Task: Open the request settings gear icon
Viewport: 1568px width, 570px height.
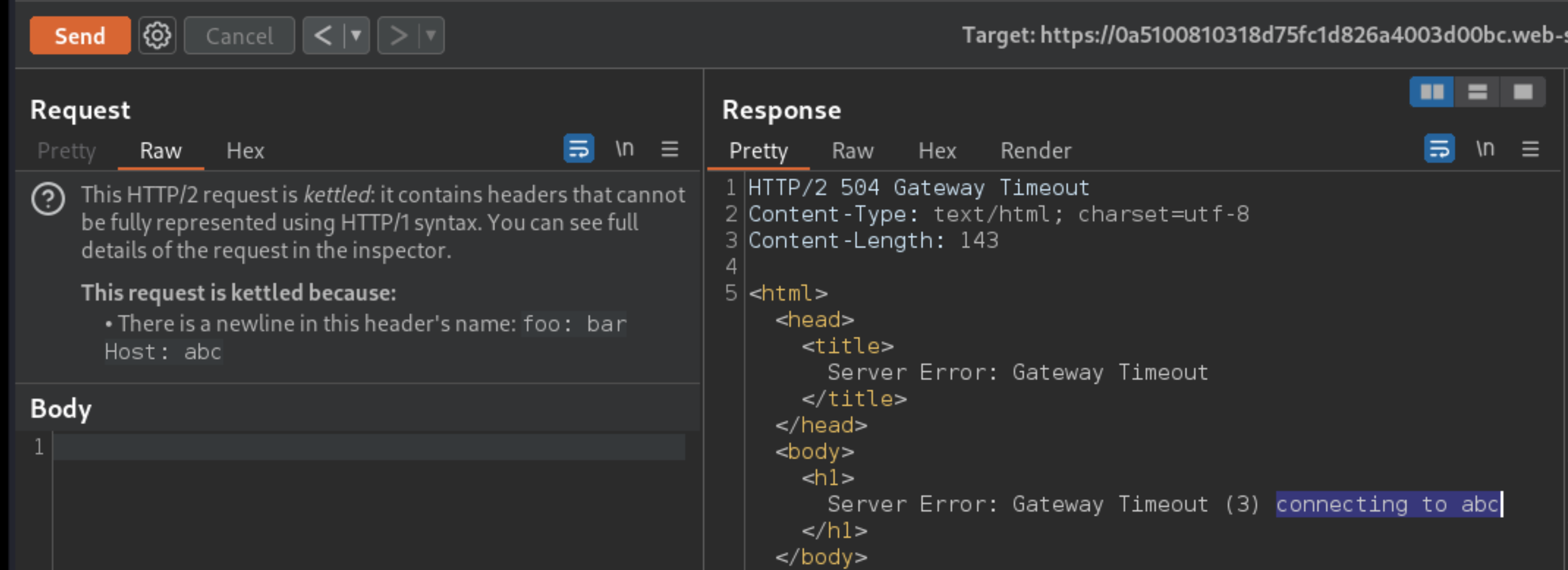Action: click(157, 36)
